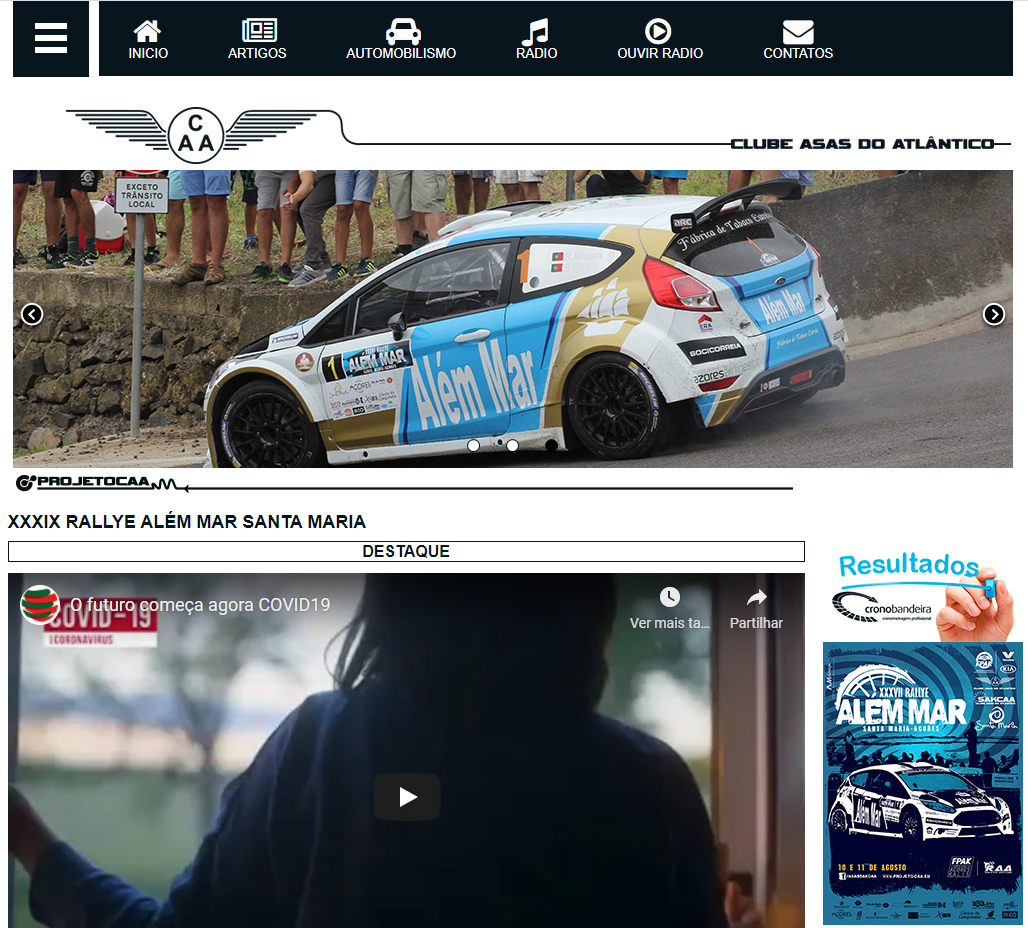Click the Radio music note icon
Screen dimensions: 1028x928
click(535, 31)
